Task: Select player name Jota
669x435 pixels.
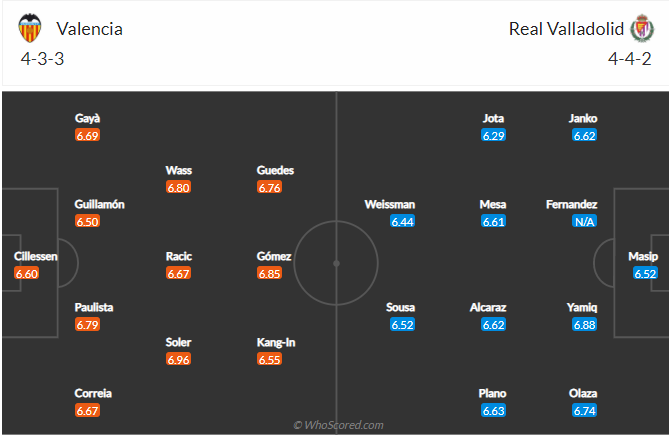Action: [493, 118]
